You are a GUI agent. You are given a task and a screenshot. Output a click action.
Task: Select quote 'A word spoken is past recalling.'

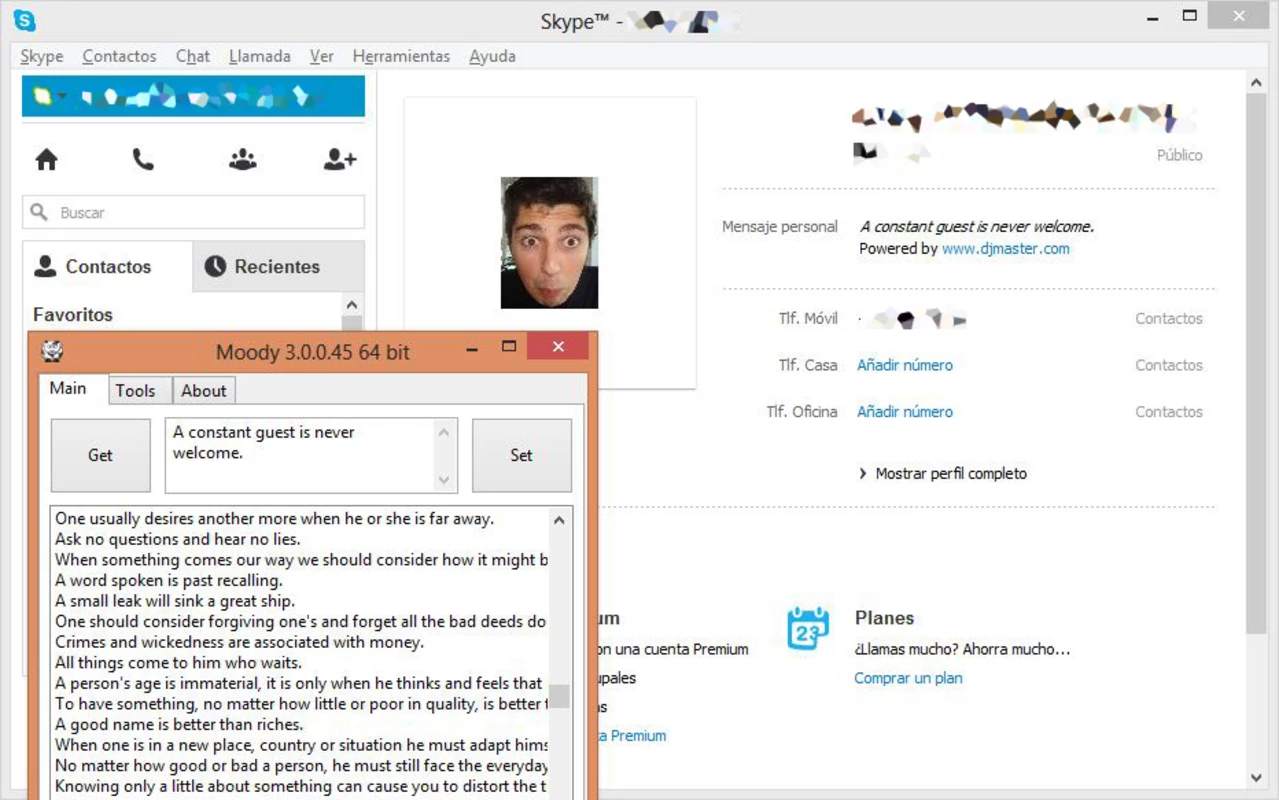[x=169, y=580]
